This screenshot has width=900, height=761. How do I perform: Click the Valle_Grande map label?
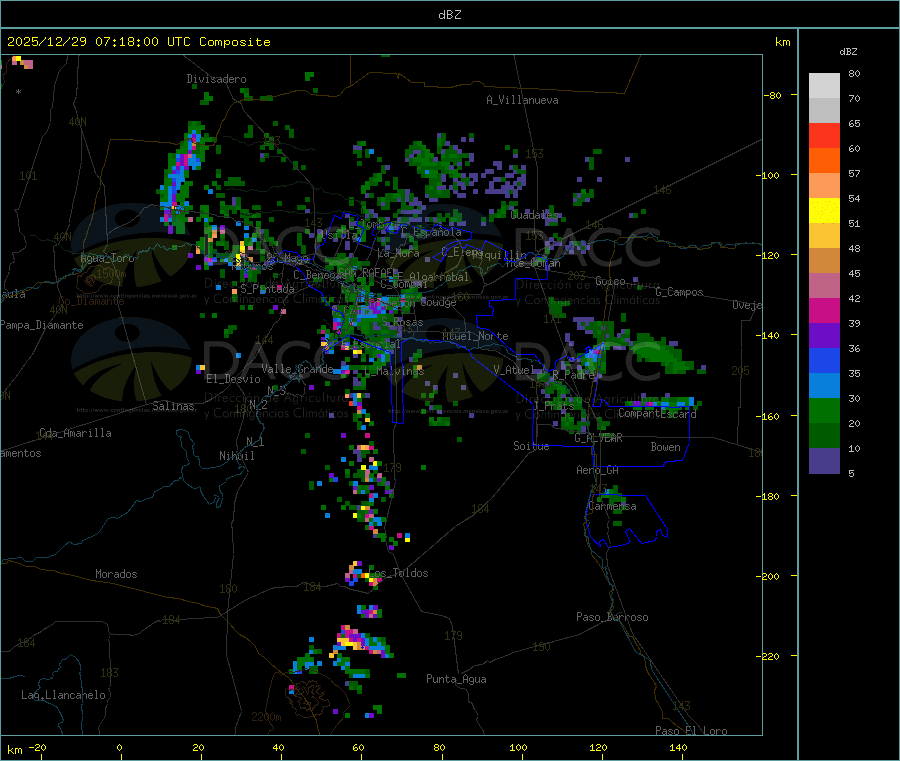pos(297,369)
